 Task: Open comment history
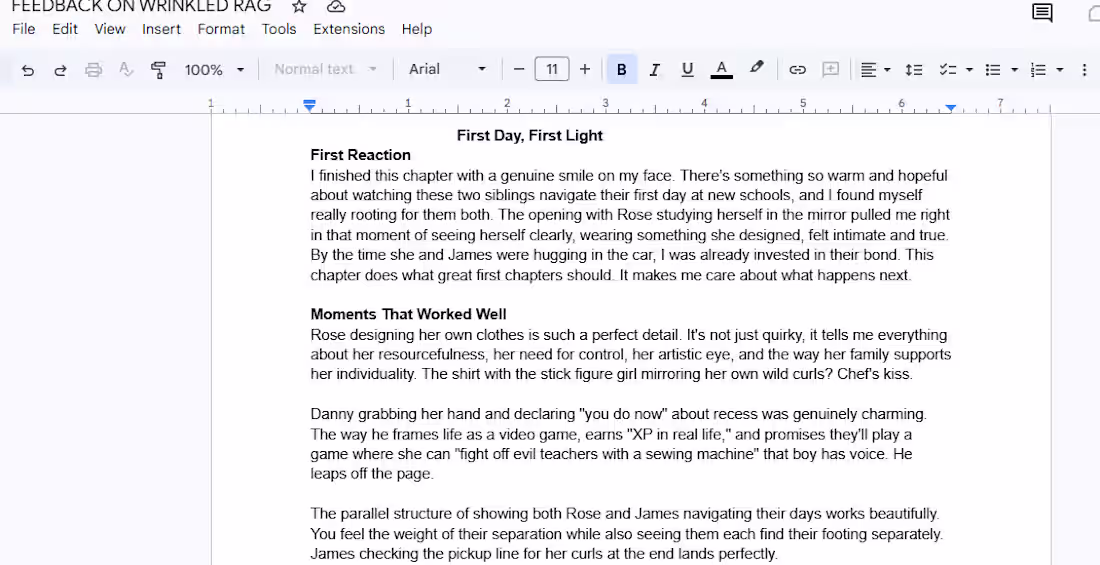[x=1042, y=12]
